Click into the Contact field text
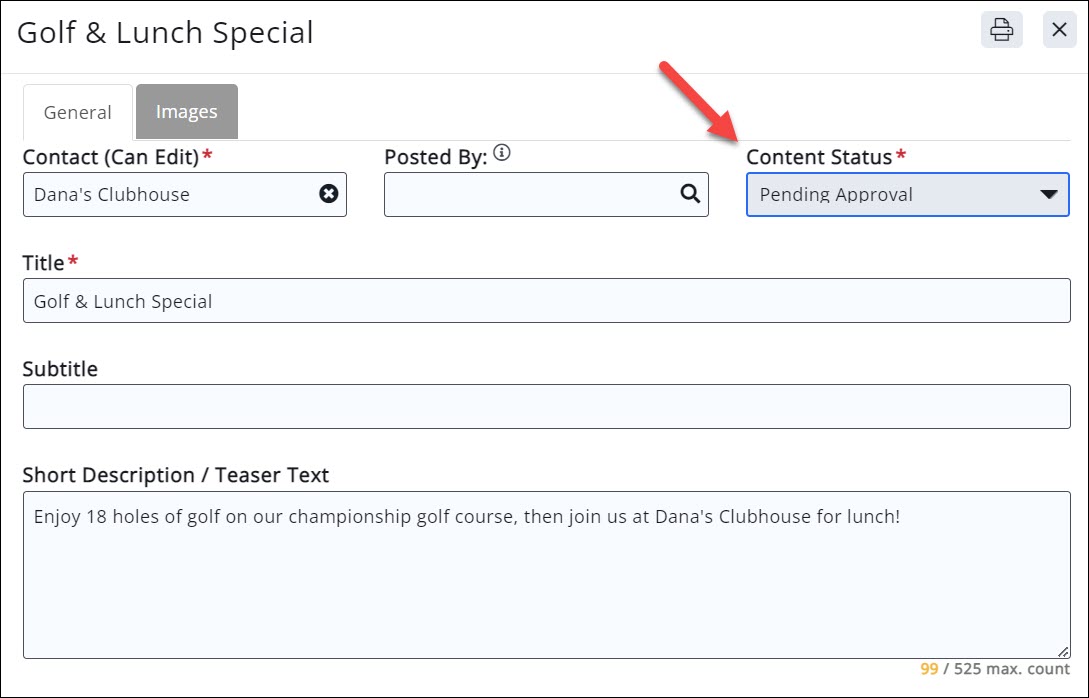 160,194
